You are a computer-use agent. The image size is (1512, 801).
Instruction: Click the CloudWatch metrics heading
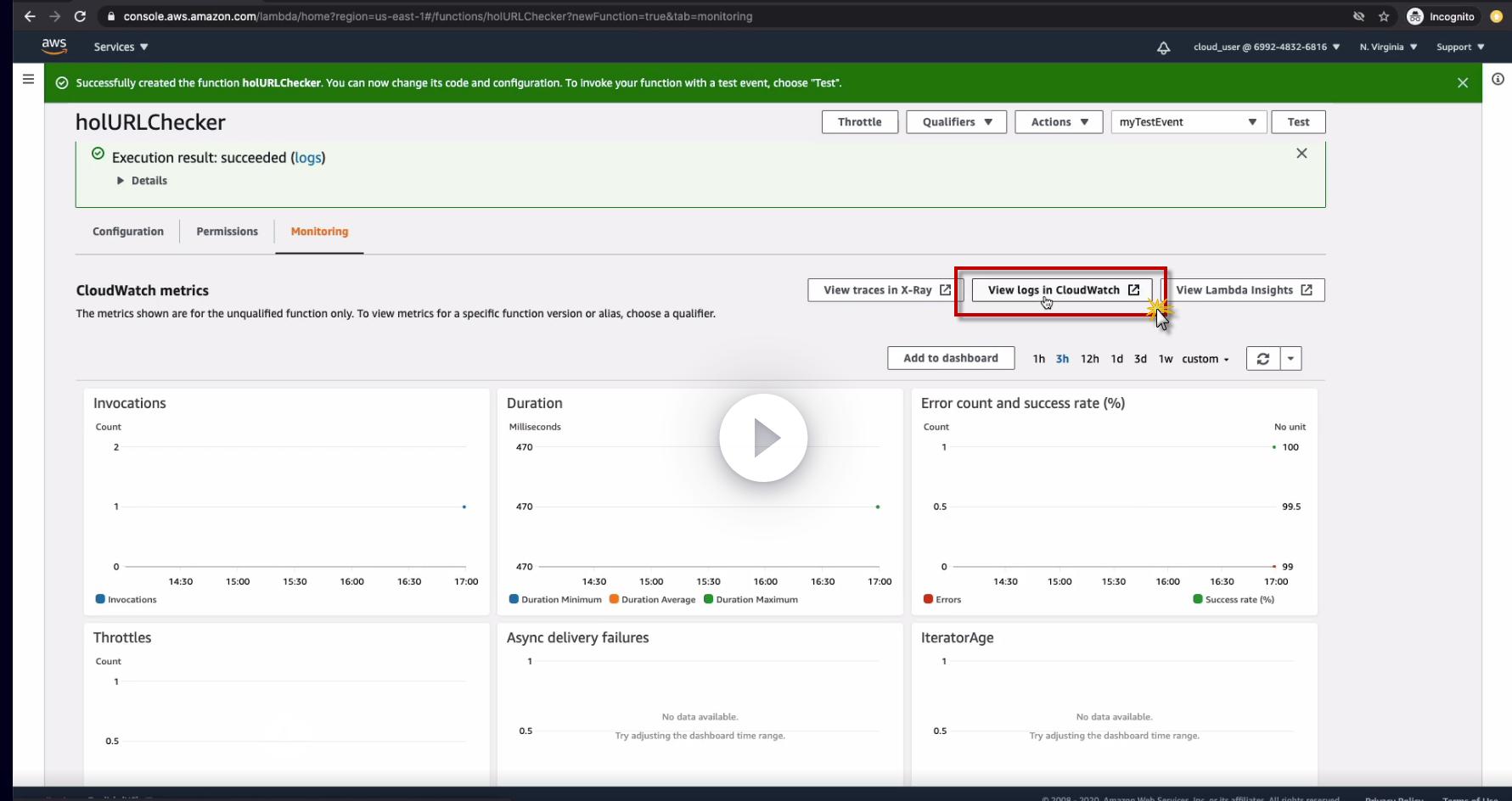click(x=143, y=290)
